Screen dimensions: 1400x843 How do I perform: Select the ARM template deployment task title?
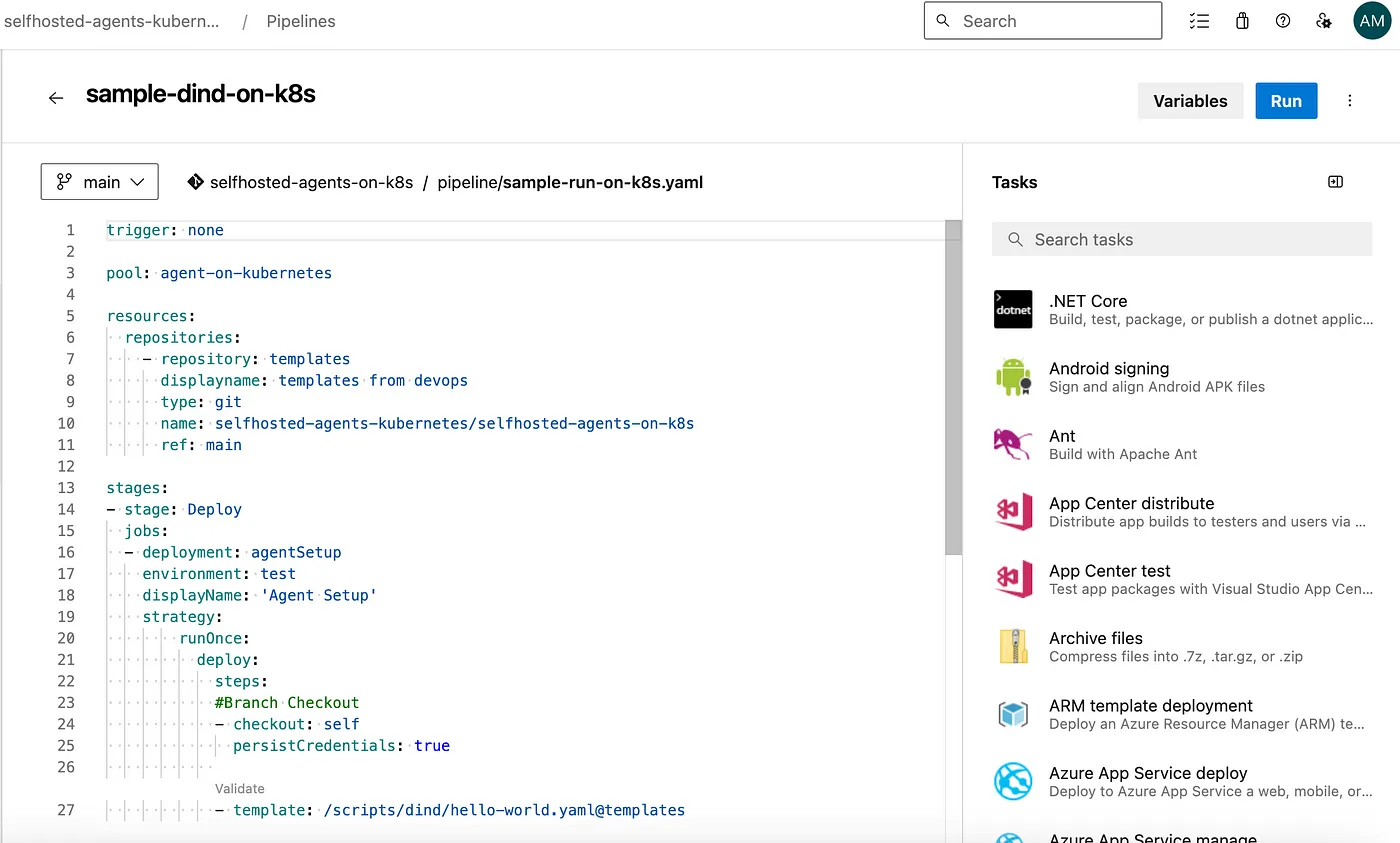(x=1151, y=706)
